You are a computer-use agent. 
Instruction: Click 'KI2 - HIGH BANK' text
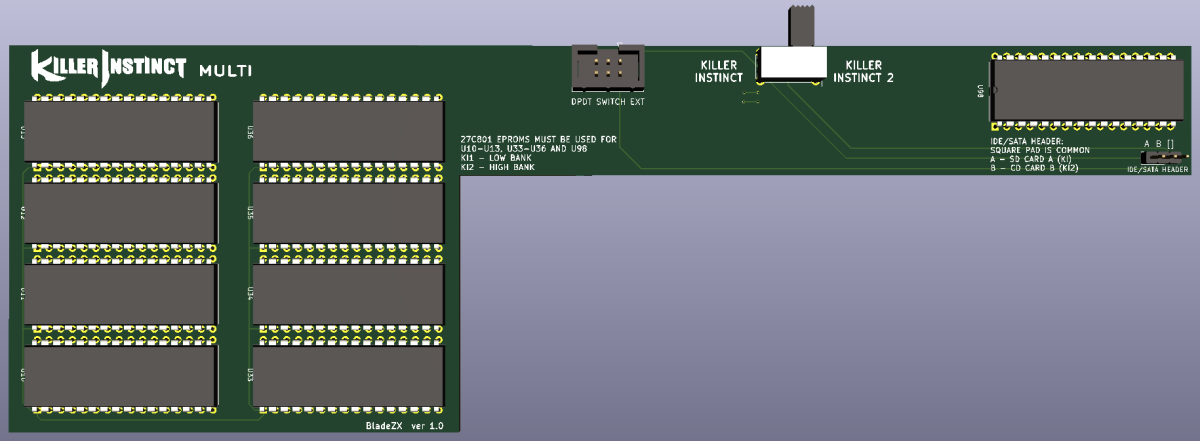click(498, 168)
